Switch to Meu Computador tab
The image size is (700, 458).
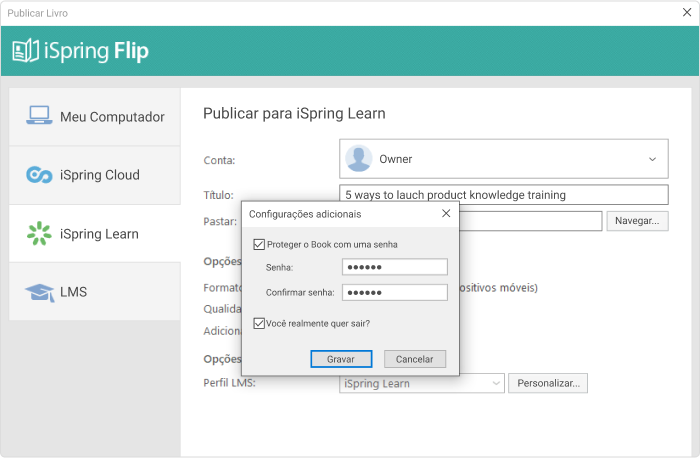(x=95, y=117)
